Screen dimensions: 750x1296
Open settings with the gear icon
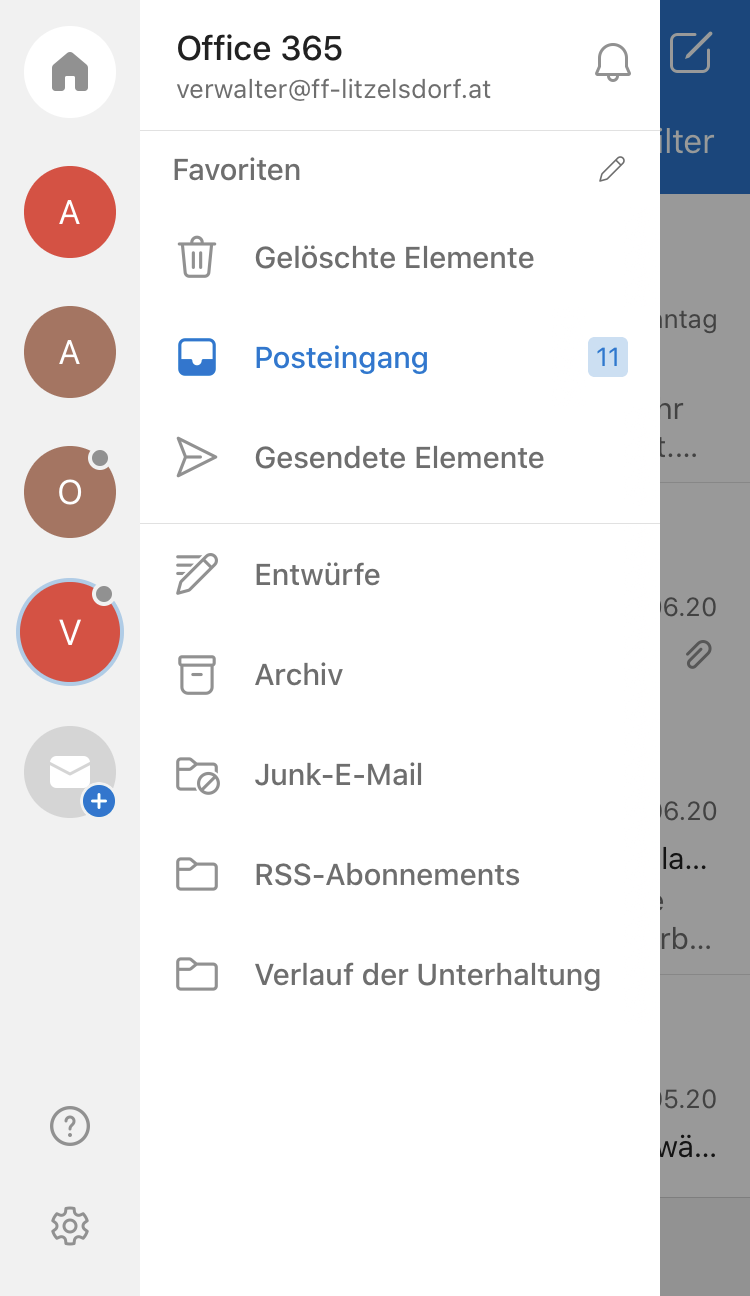70,1225
